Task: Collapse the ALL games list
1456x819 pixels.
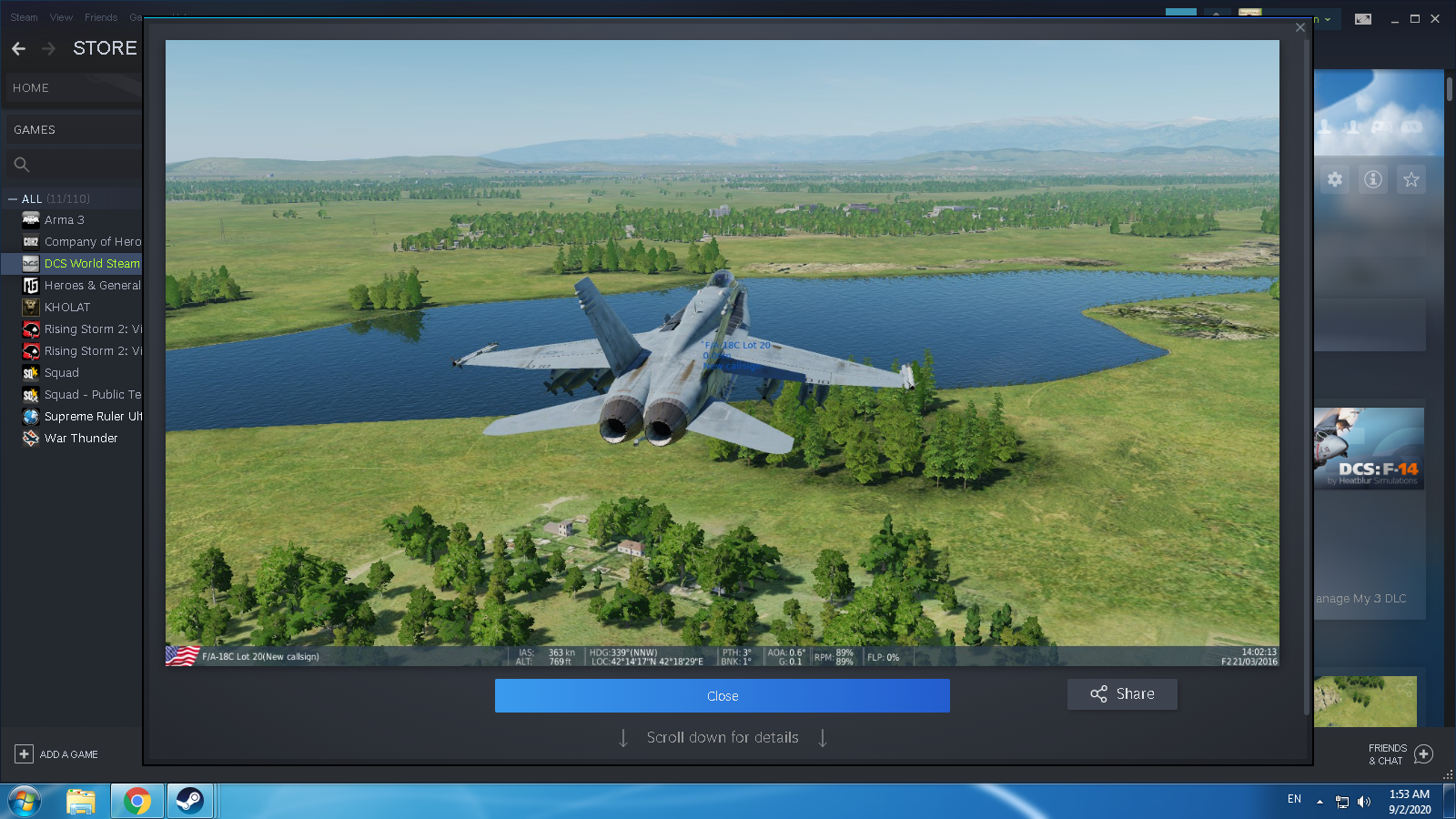Action: point(13,198)
